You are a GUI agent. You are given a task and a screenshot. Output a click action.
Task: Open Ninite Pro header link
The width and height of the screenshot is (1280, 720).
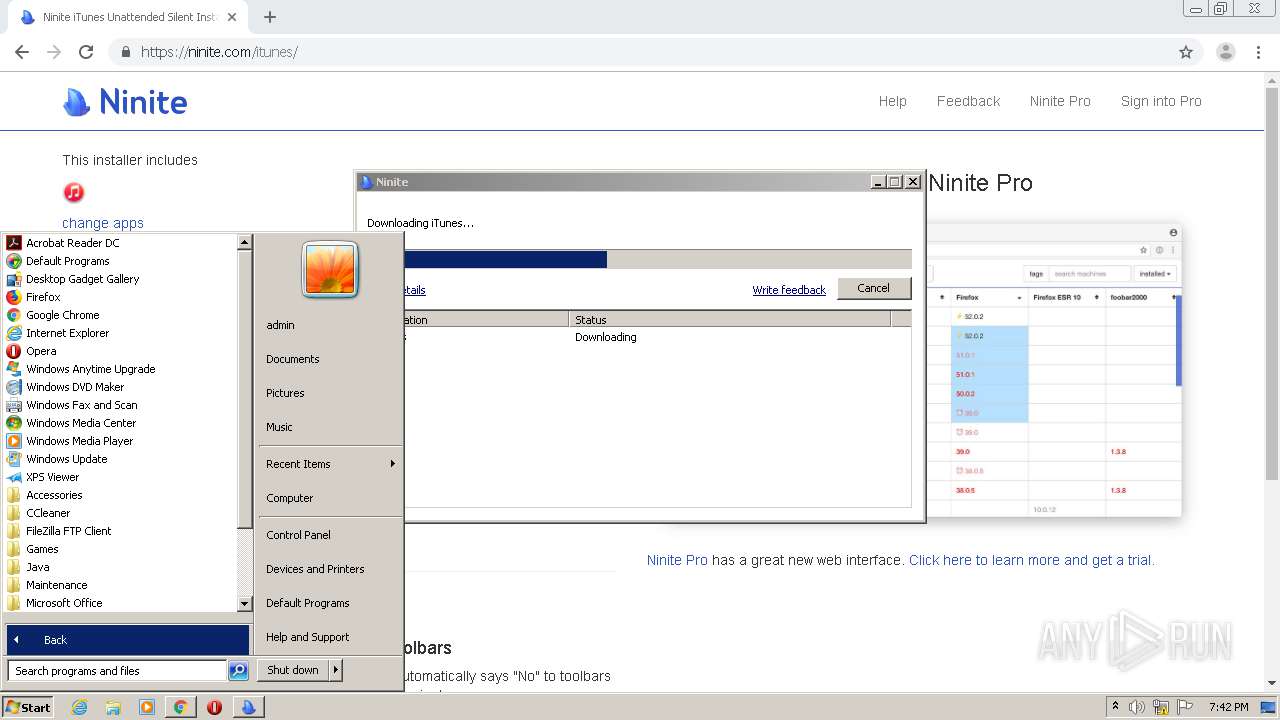pyautogui.click(x=1060, y=101)
